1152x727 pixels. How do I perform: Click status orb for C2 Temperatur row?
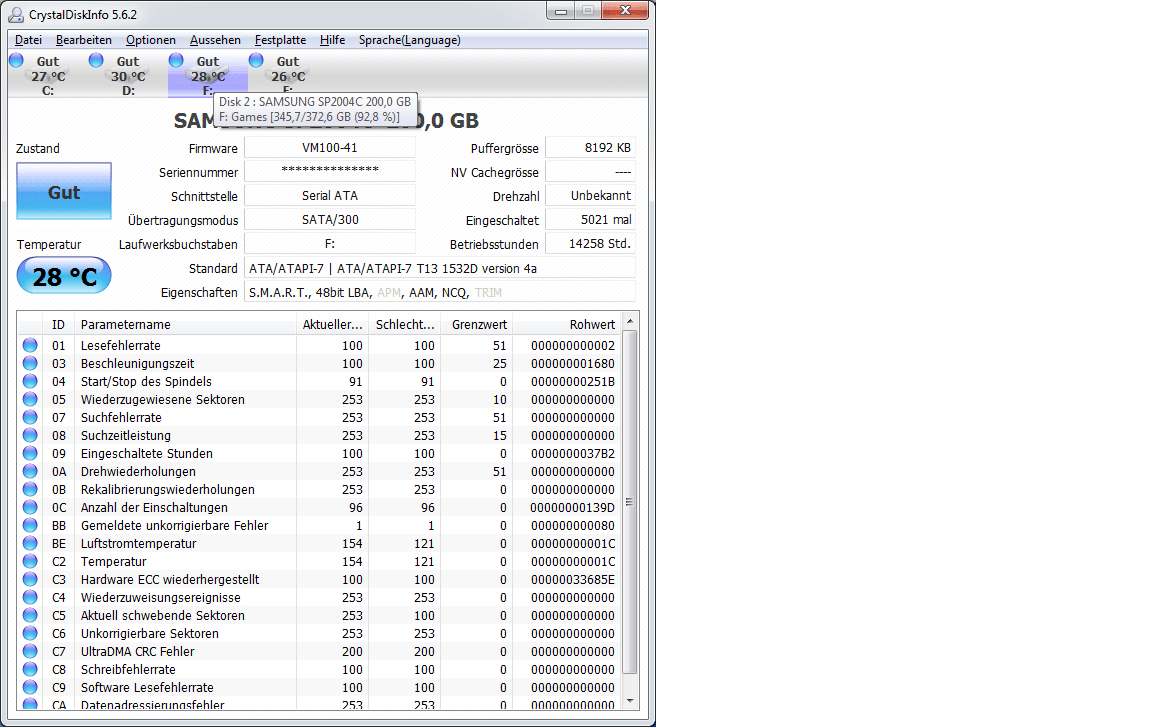(x=30, y=561)
